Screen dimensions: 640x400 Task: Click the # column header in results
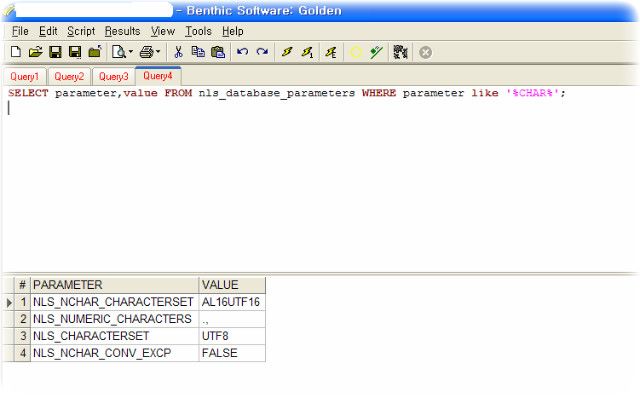22,285
